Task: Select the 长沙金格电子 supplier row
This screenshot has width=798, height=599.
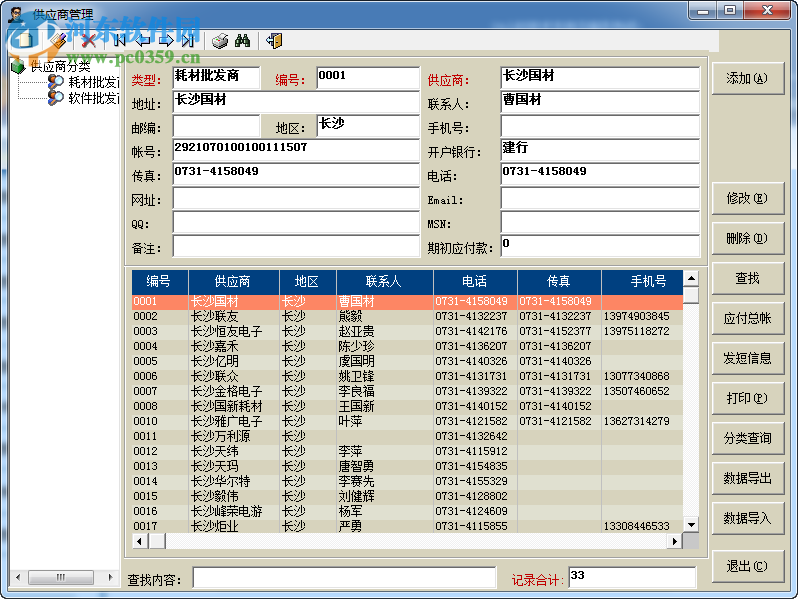Action: [x=407, y=391]
